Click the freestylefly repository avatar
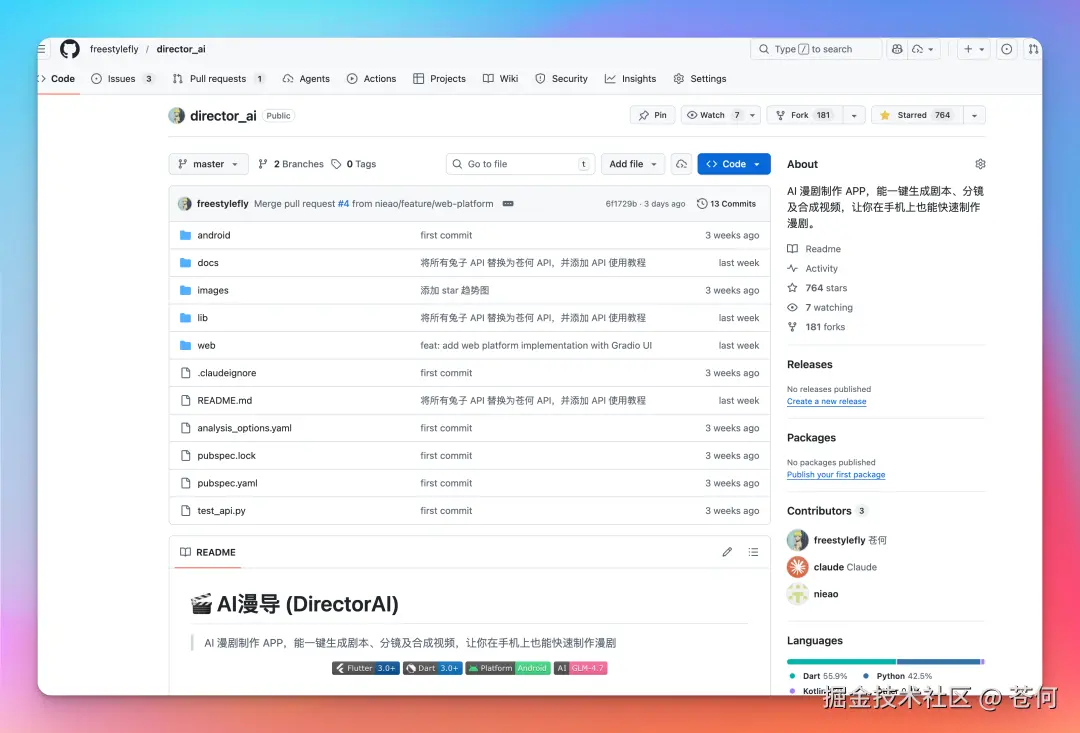Image resolution: width=1080 pixels, height=733 pixels. pos(177,115)
